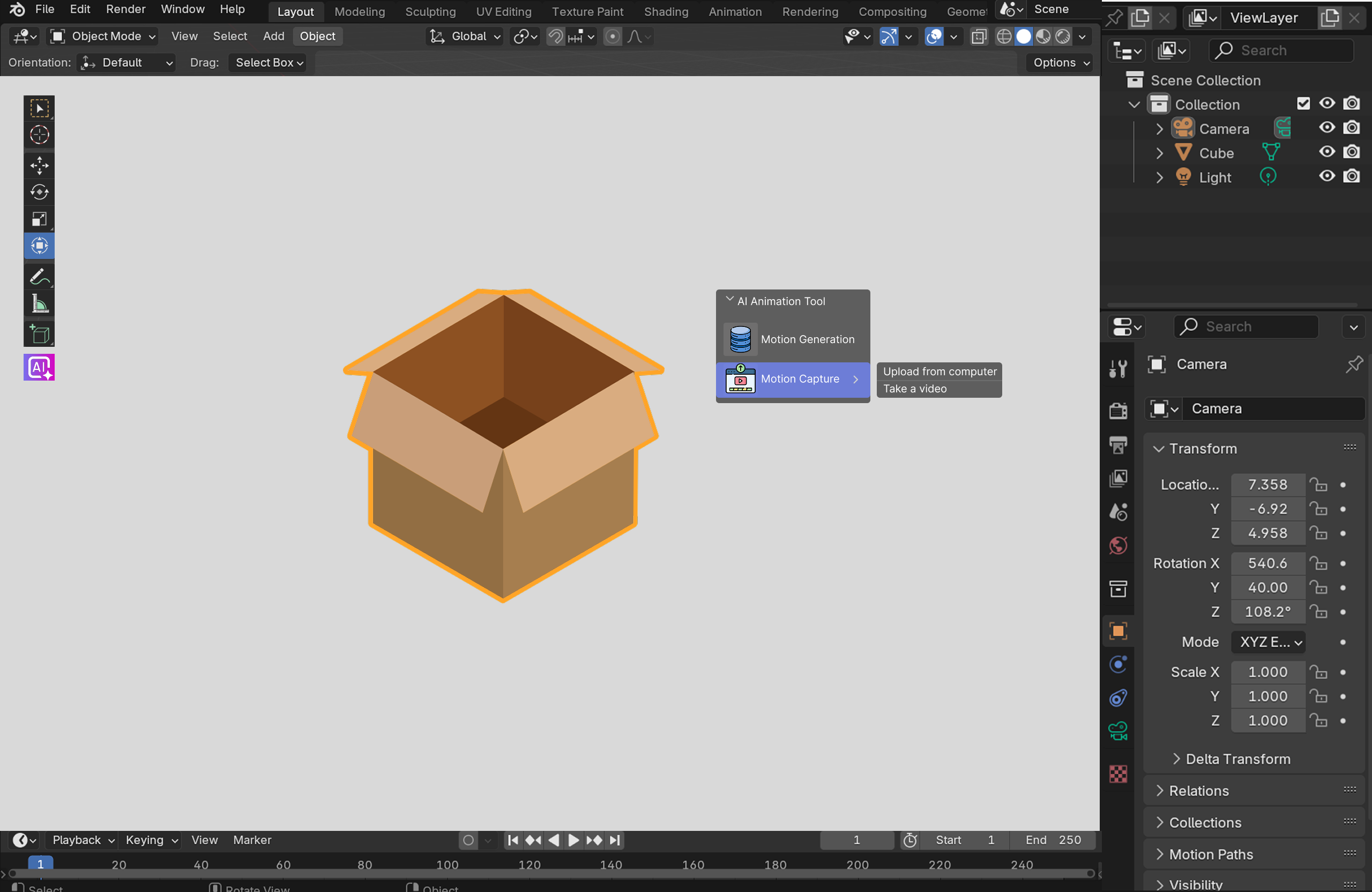This screenshot has width=1372, height=892.
Task: Open World Properties globe tab
Action: [1118, 545]
